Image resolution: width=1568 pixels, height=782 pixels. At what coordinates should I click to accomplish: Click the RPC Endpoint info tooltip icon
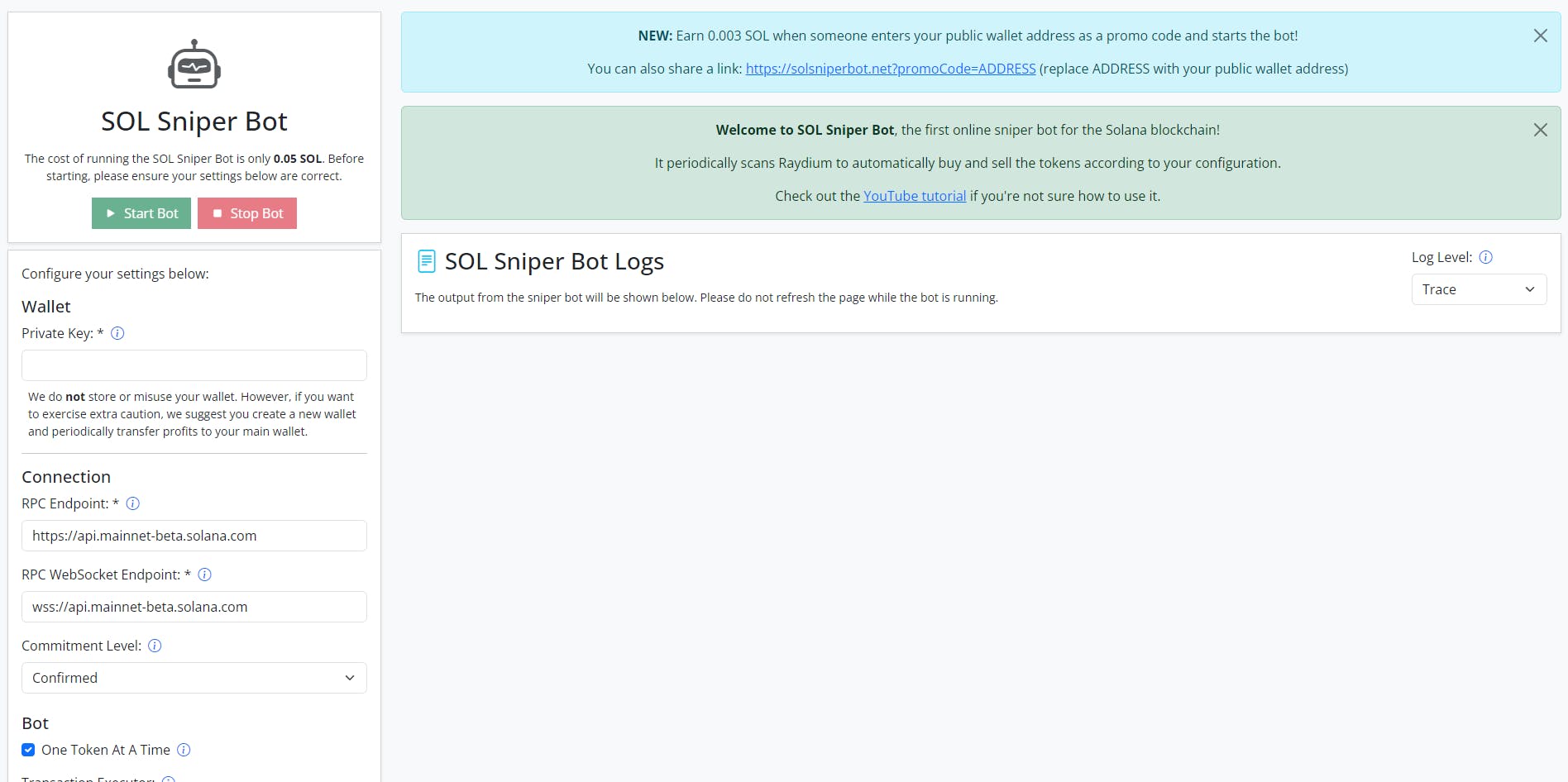(133, 503)
